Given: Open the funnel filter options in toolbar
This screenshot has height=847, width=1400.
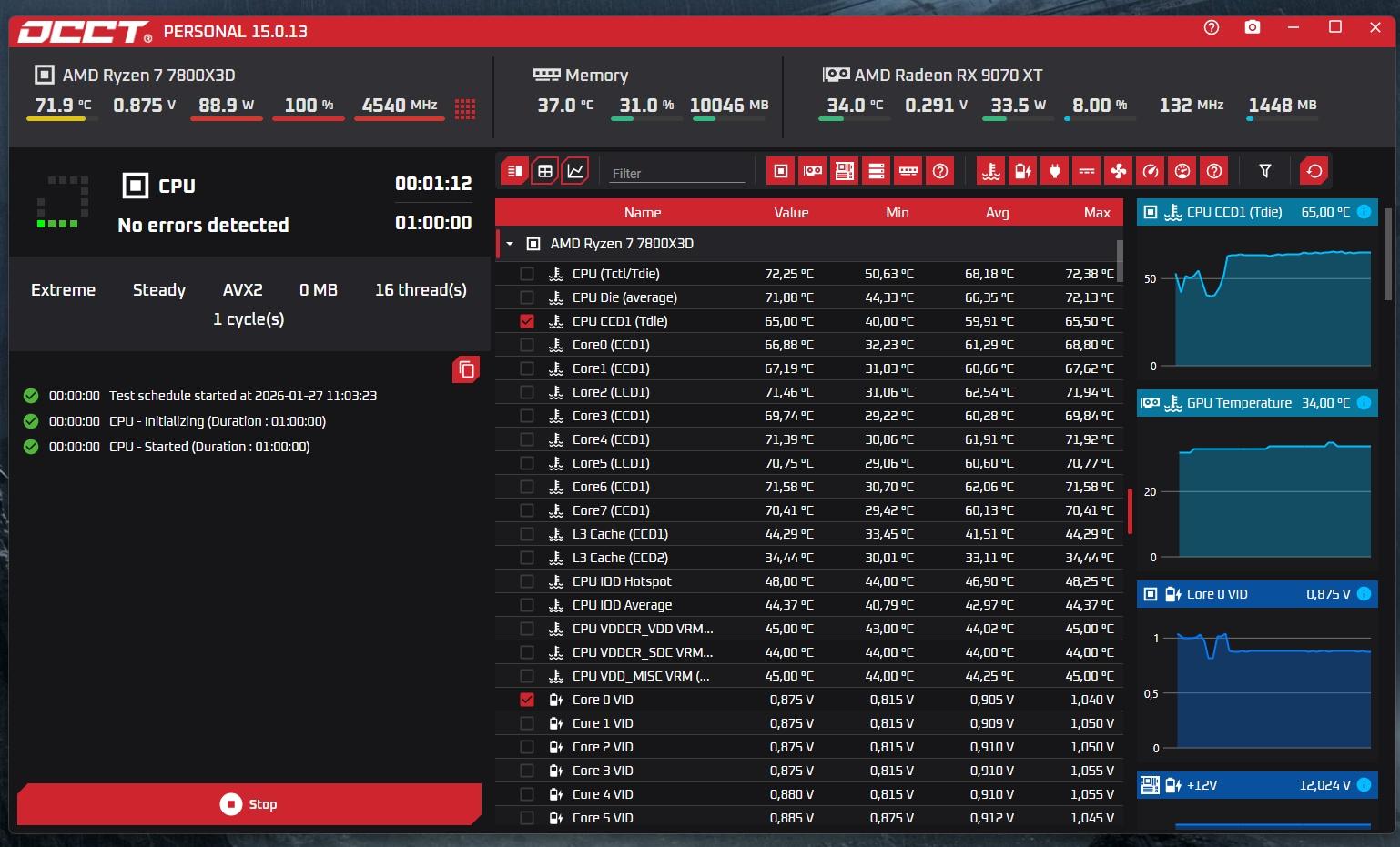Looking at the screenshot, I should tap(1264, 171).
